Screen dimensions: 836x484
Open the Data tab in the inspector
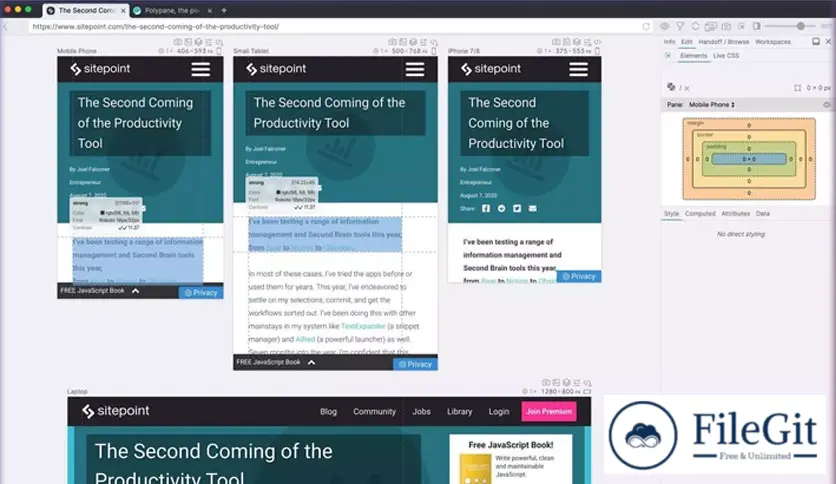(x=762, y=213)
